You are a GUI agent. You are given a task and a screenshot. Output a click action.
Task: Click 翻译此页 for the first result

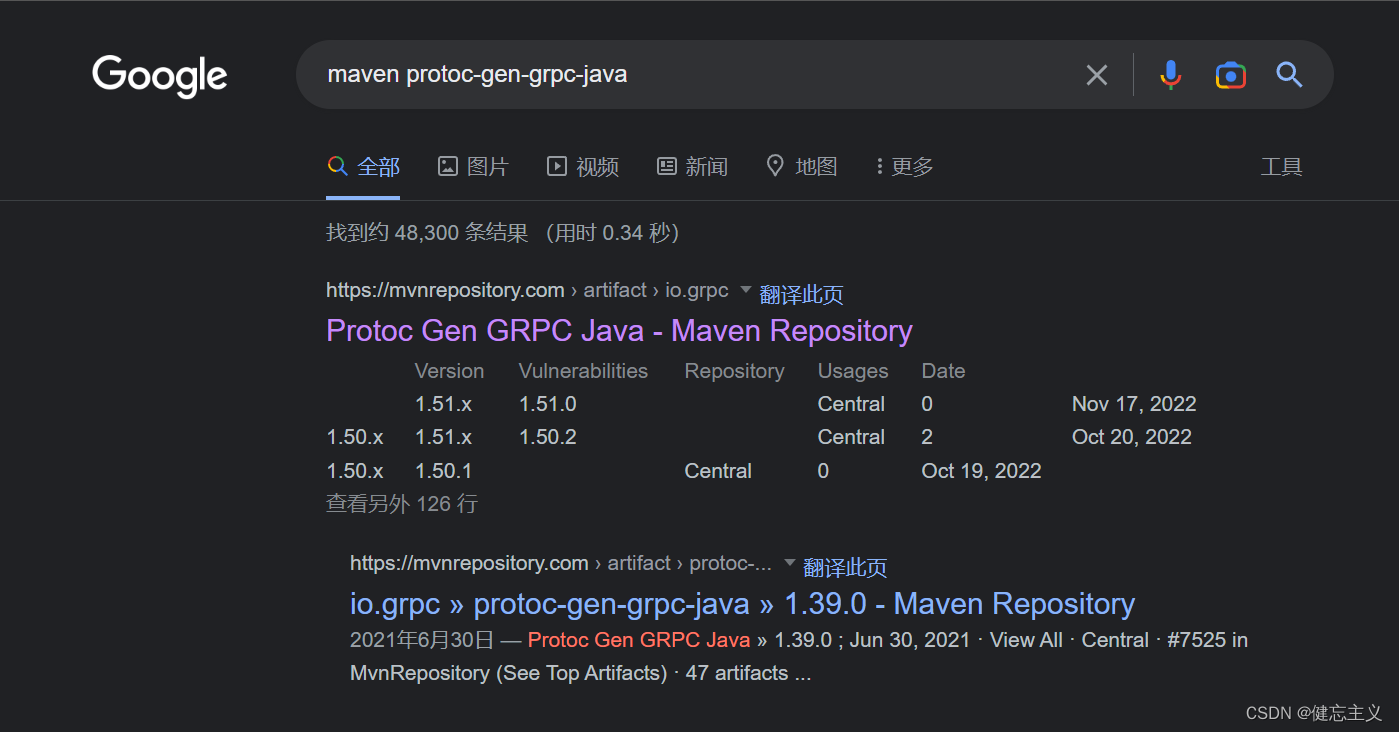point(801,295)
